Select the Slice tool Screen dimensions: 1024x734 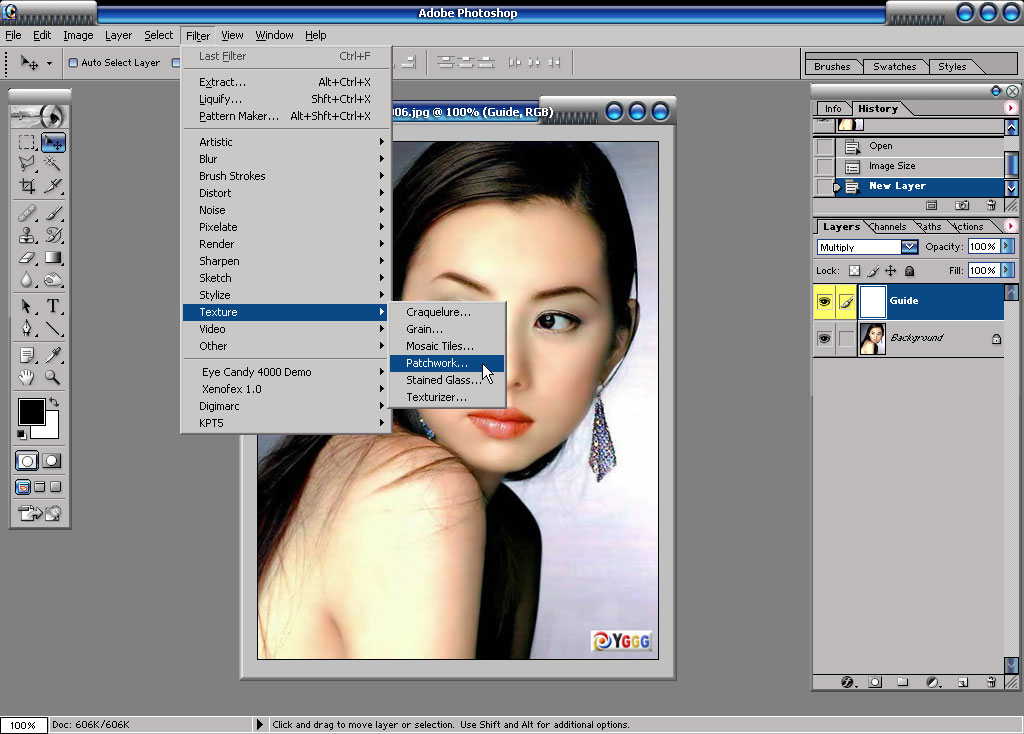click(x=53, y=186)
